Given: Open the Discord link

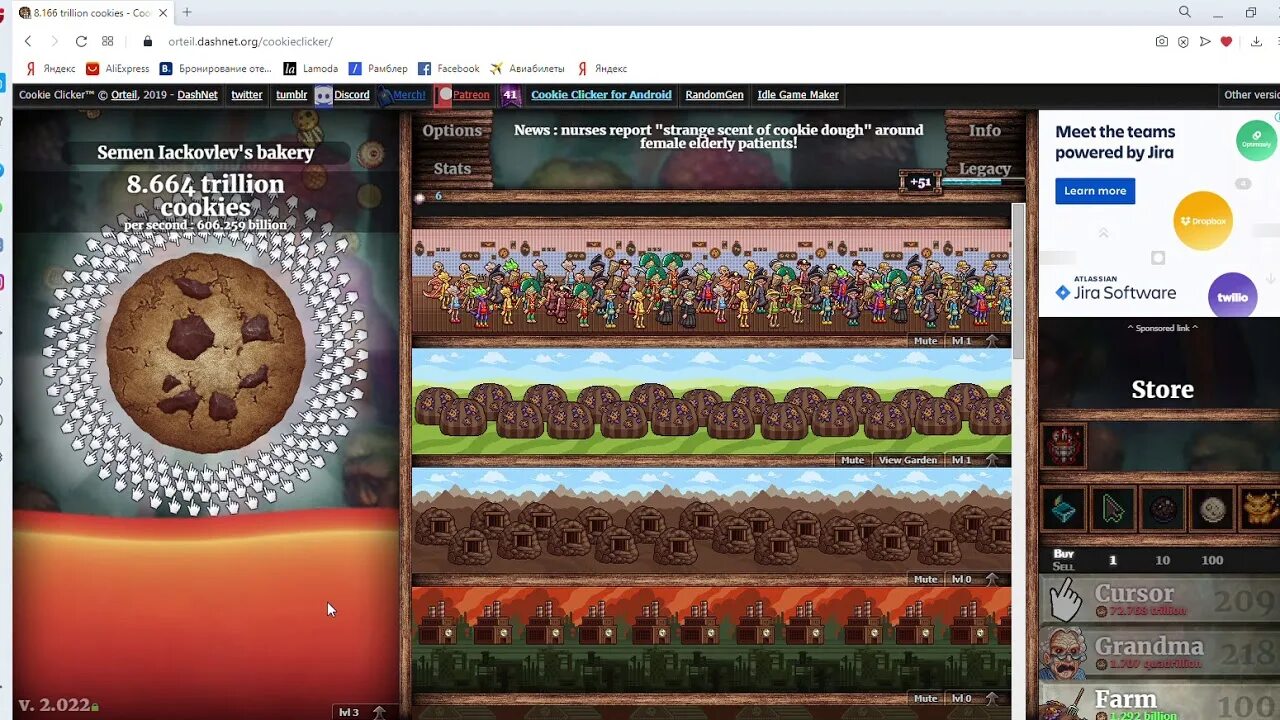Looking at the screenshot, I should [342, 95].
